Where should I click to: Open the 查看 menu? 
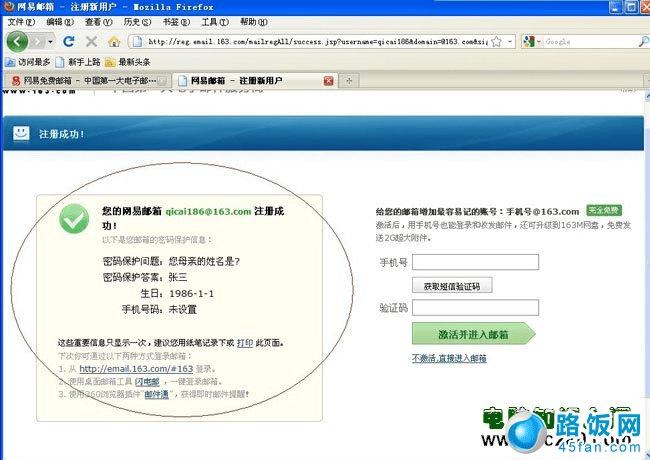98,22
